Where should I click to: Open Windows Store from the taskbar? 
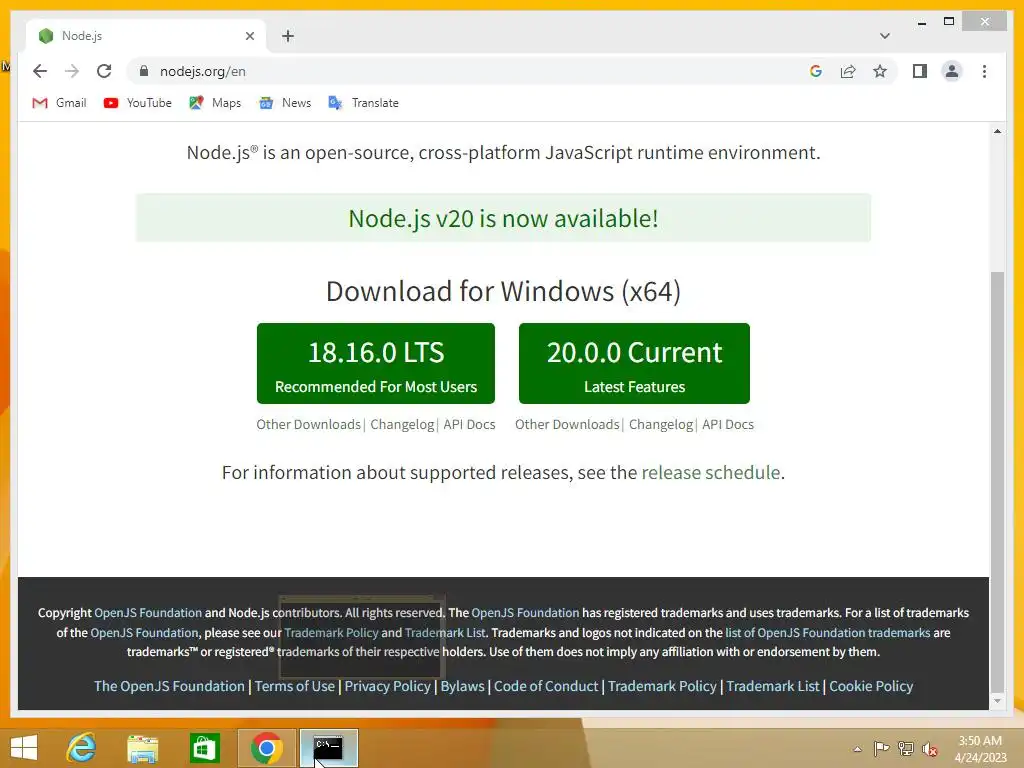coord(204,748)
